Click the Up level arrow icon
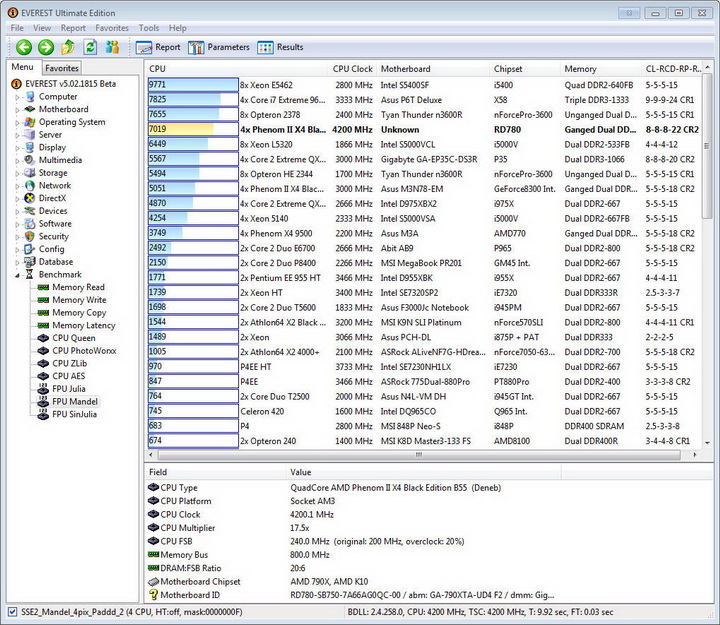Viewport: 720px width, 625px height. click(x=68, y=47)
